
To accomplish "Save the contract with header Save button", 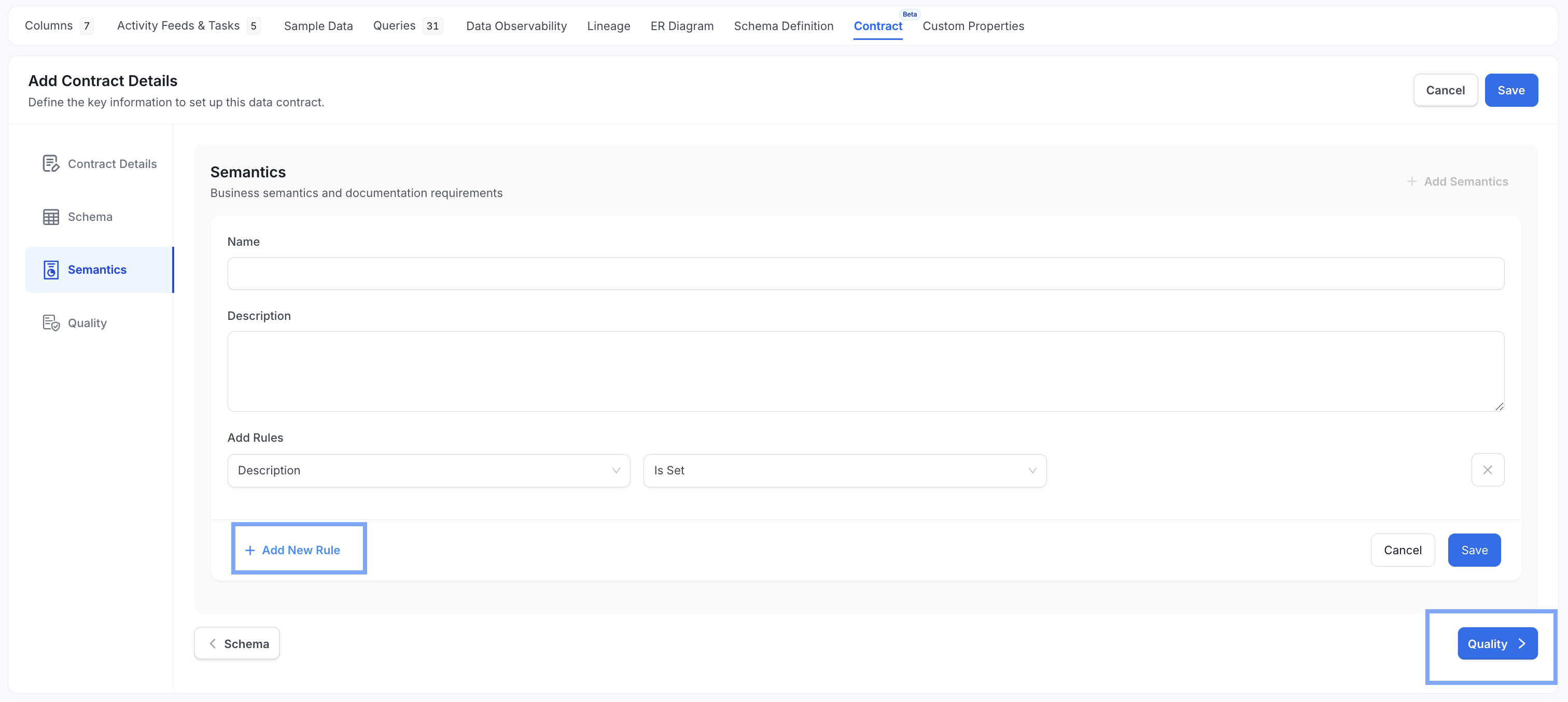I will coord(1511,90).
